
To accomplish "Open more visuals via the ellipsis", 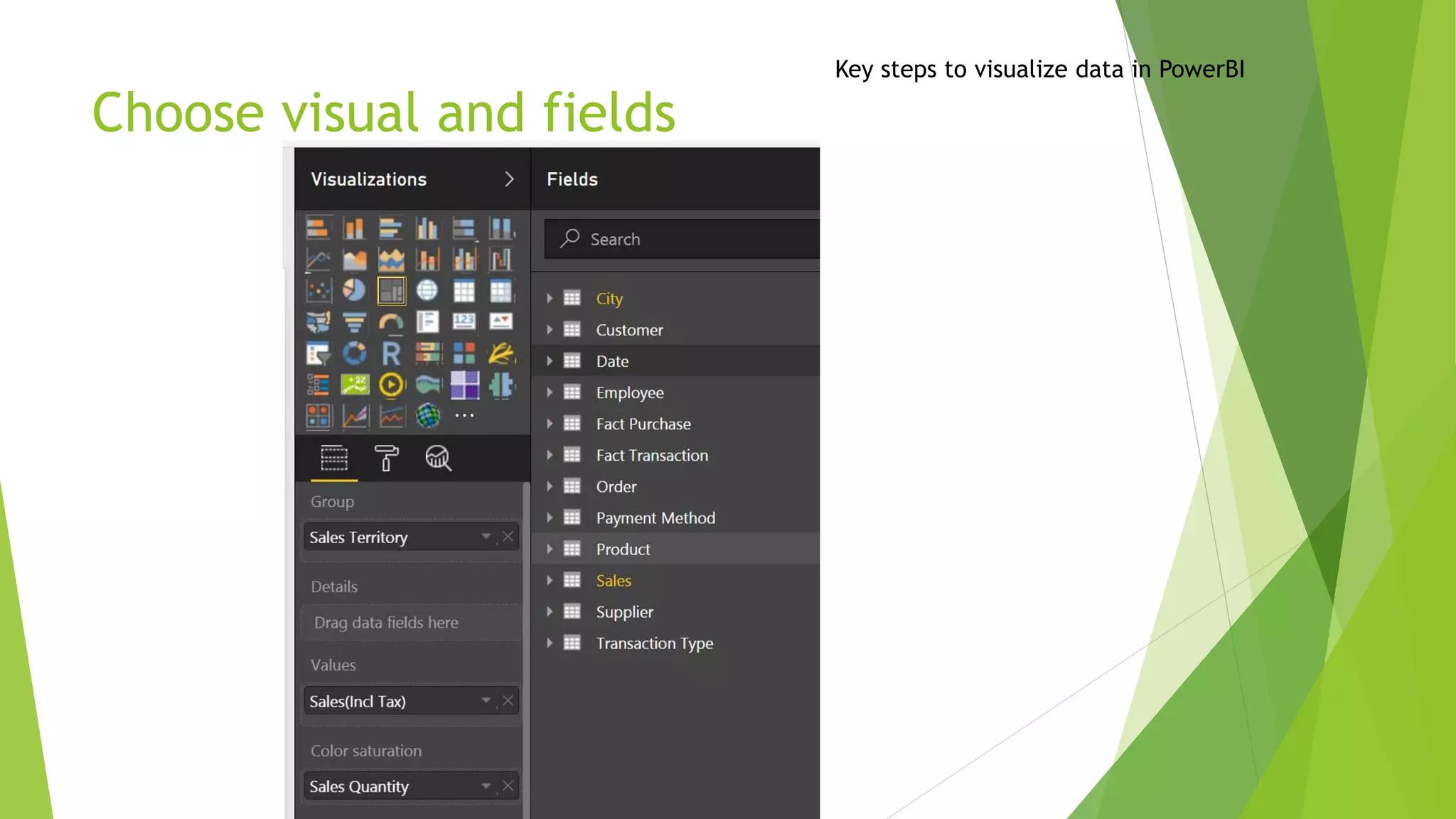I will click(x=464, y=415).
